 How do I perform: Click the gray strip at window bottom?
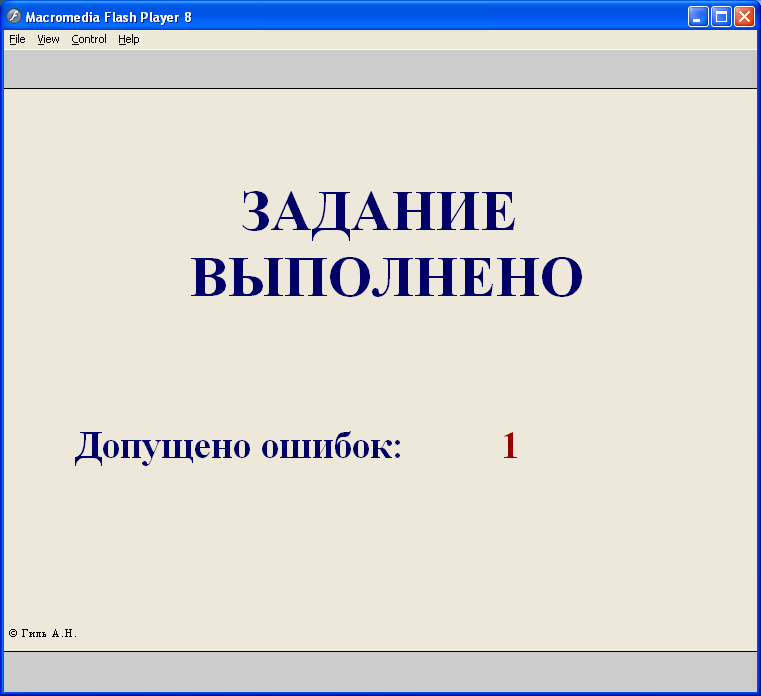click(x=380, y=672)
